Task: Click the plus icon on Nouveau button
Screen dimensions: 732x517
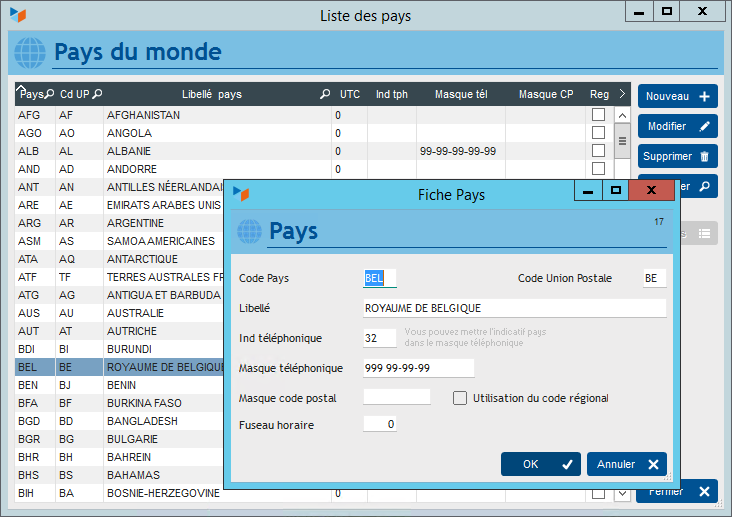Action: (x=705, y=97)
